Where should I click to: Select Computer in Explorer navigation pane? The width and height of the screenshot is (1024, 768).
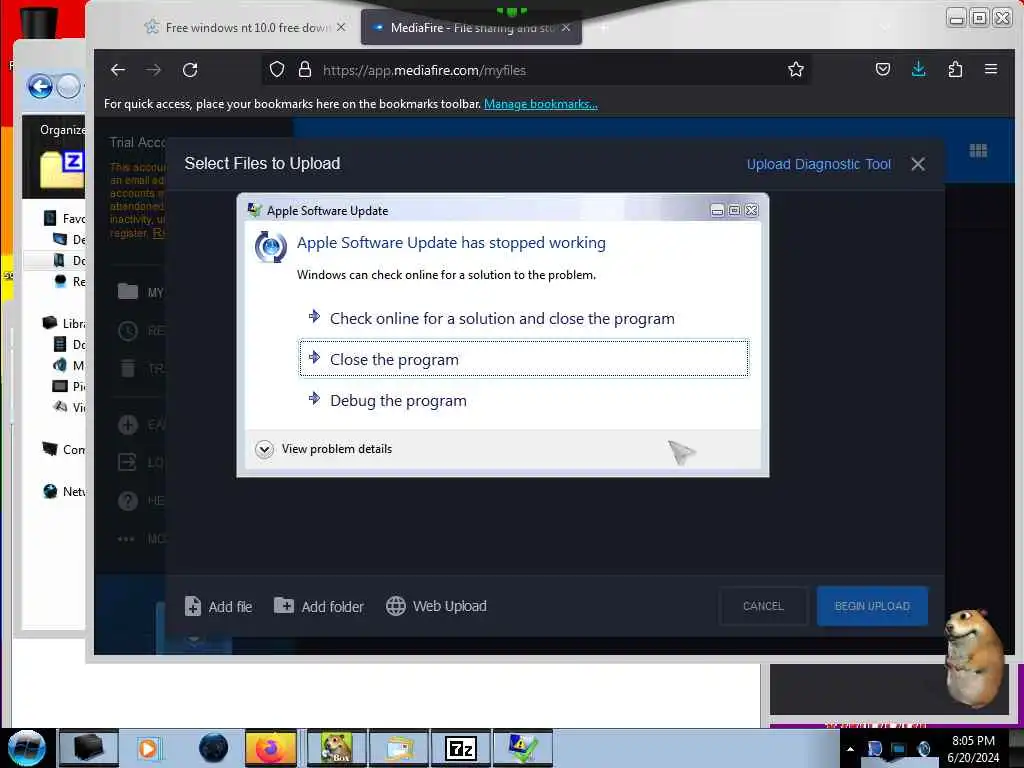pos(64,449)
